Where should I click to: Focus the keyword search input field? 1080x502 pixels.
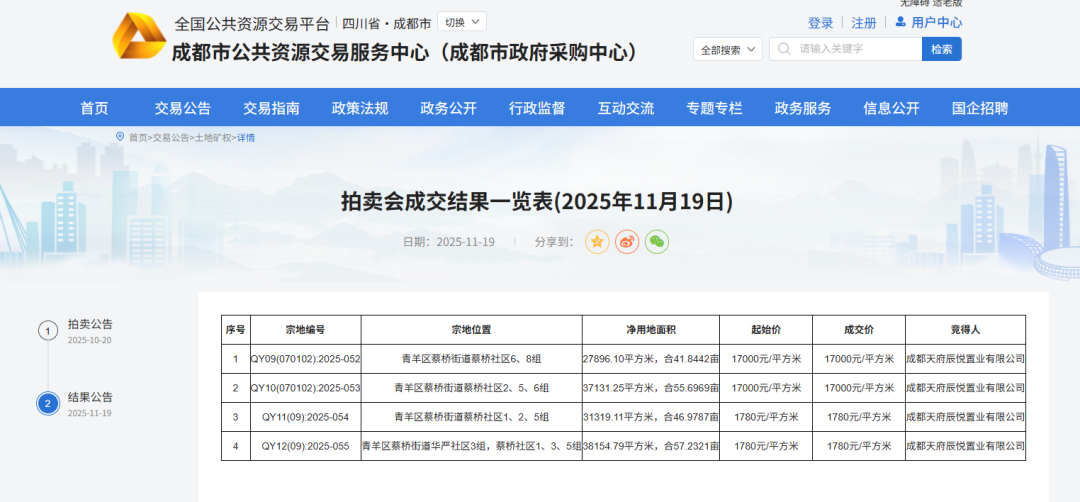coord(855,49)
